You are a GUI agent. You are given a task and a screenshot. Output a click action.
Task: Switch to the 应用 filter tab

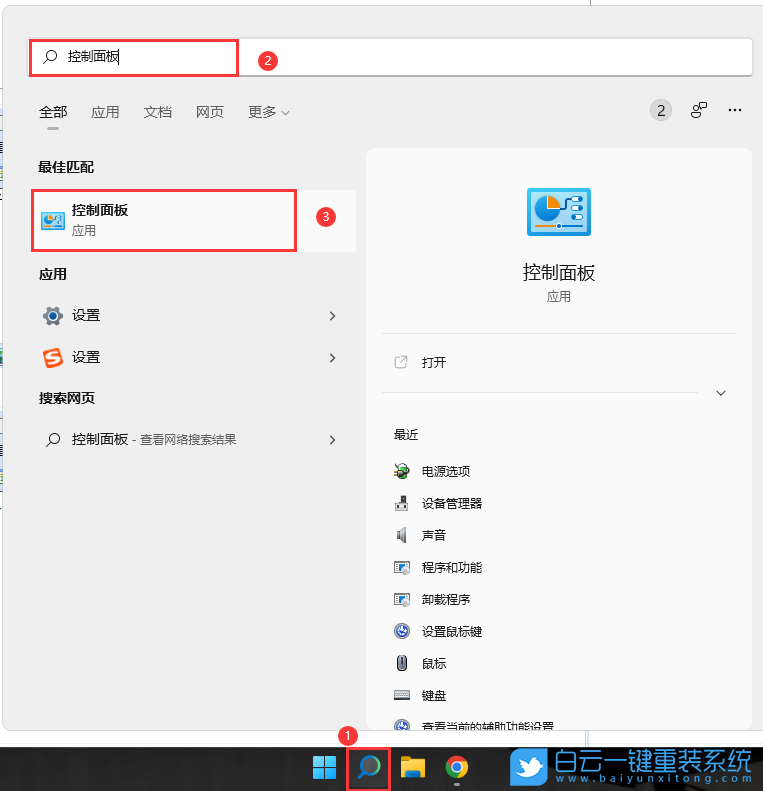(x=105, y=112)
